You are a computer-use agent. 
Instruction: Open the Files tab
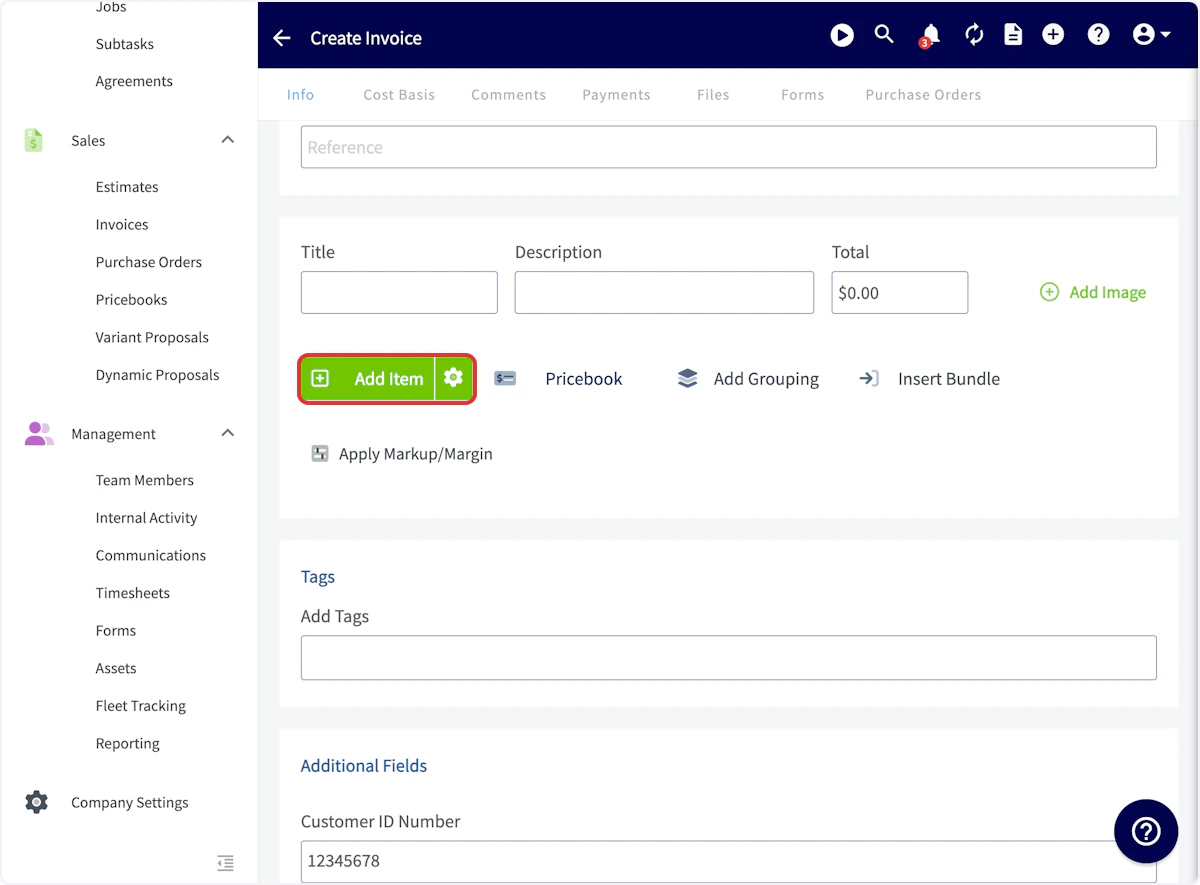713,95
